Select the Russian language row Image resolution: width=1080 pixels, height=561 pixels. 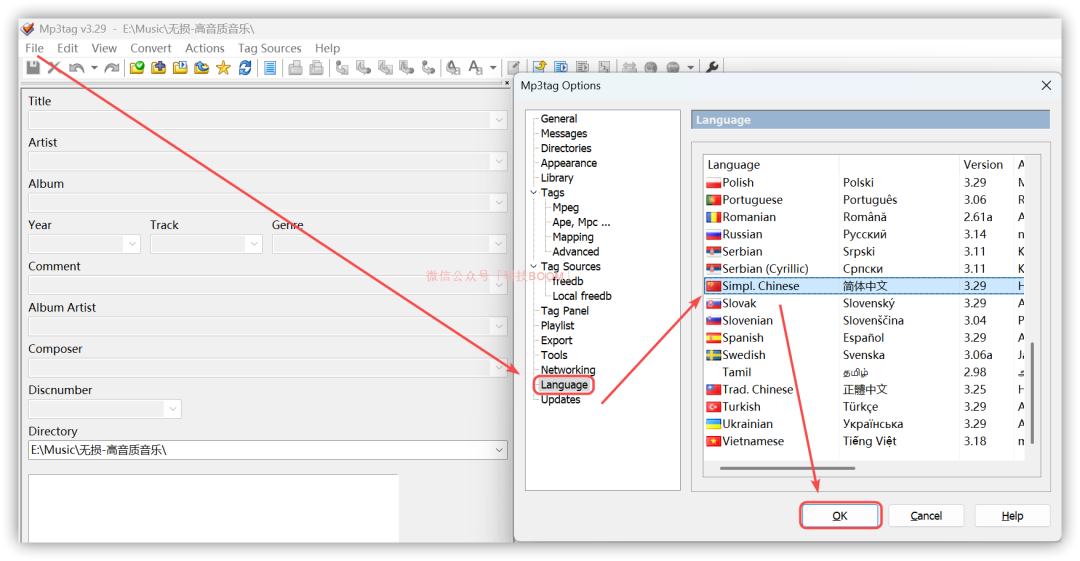coord(864,234)
